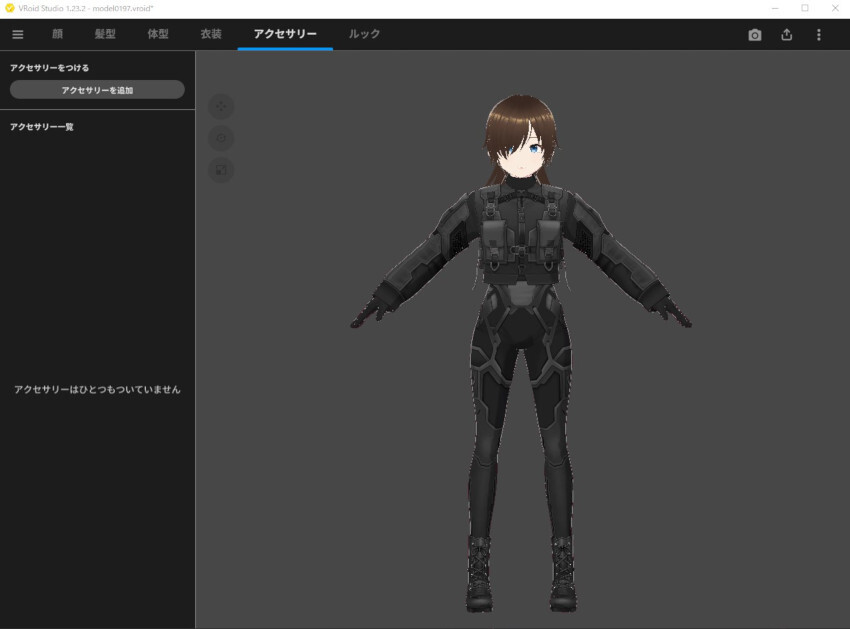Click the scale/zoom view icon
Image resolution: width=850 pixels, height=629 pixels.
221,170
